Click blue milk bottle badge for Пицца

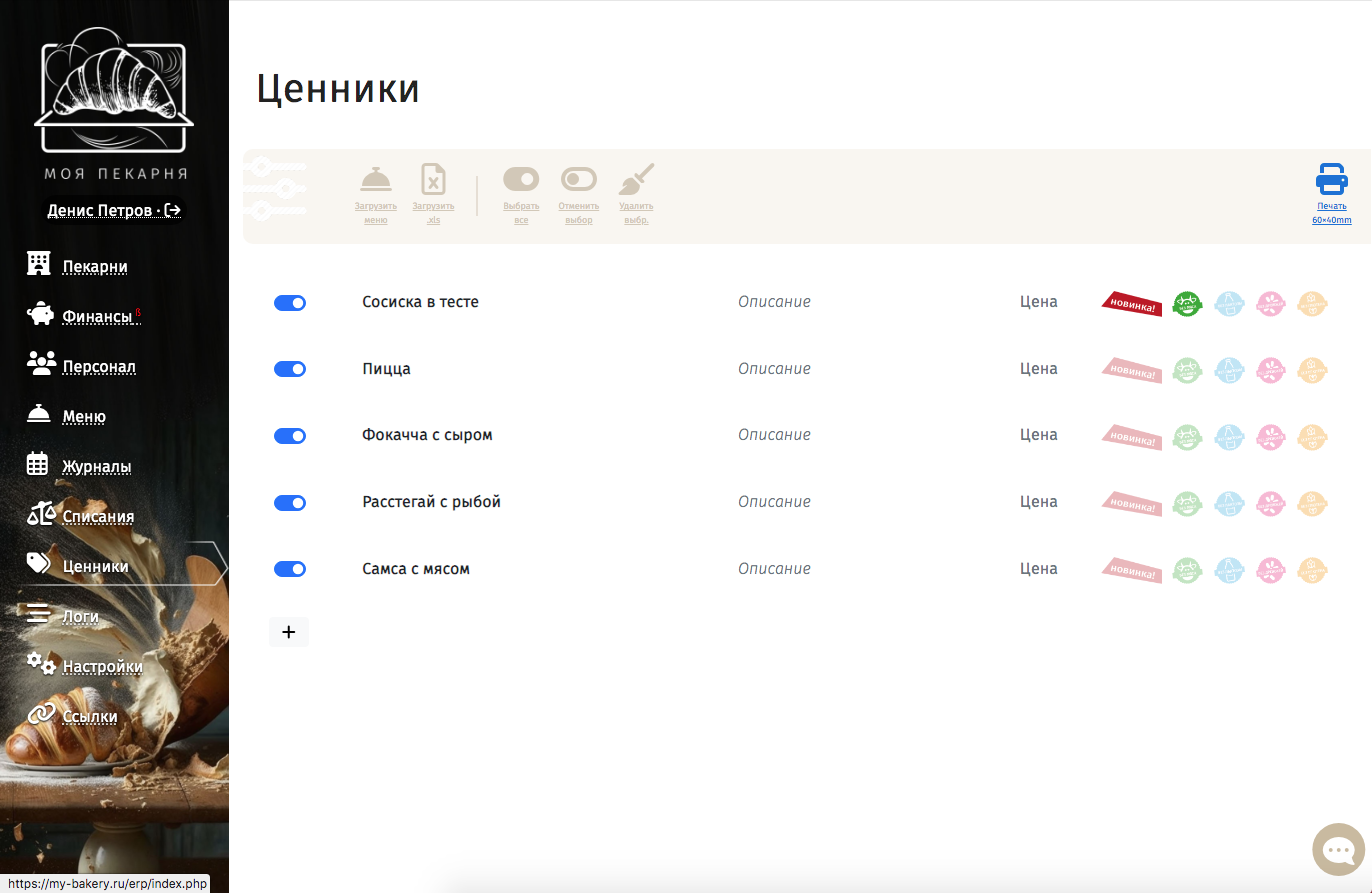pos(1228,370)
